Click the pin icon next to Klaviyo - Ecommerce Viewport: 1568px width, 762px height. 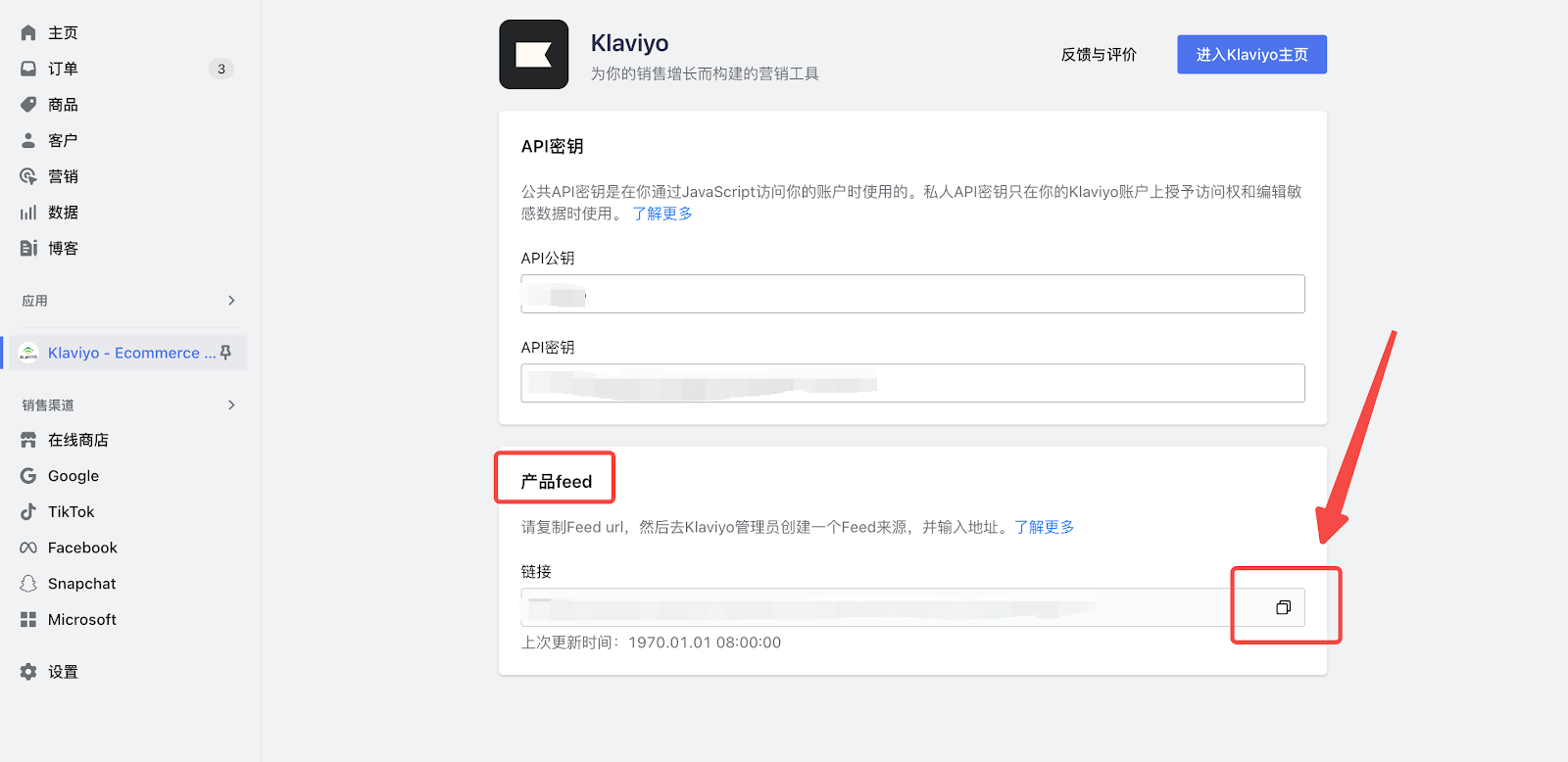[226, 353]
